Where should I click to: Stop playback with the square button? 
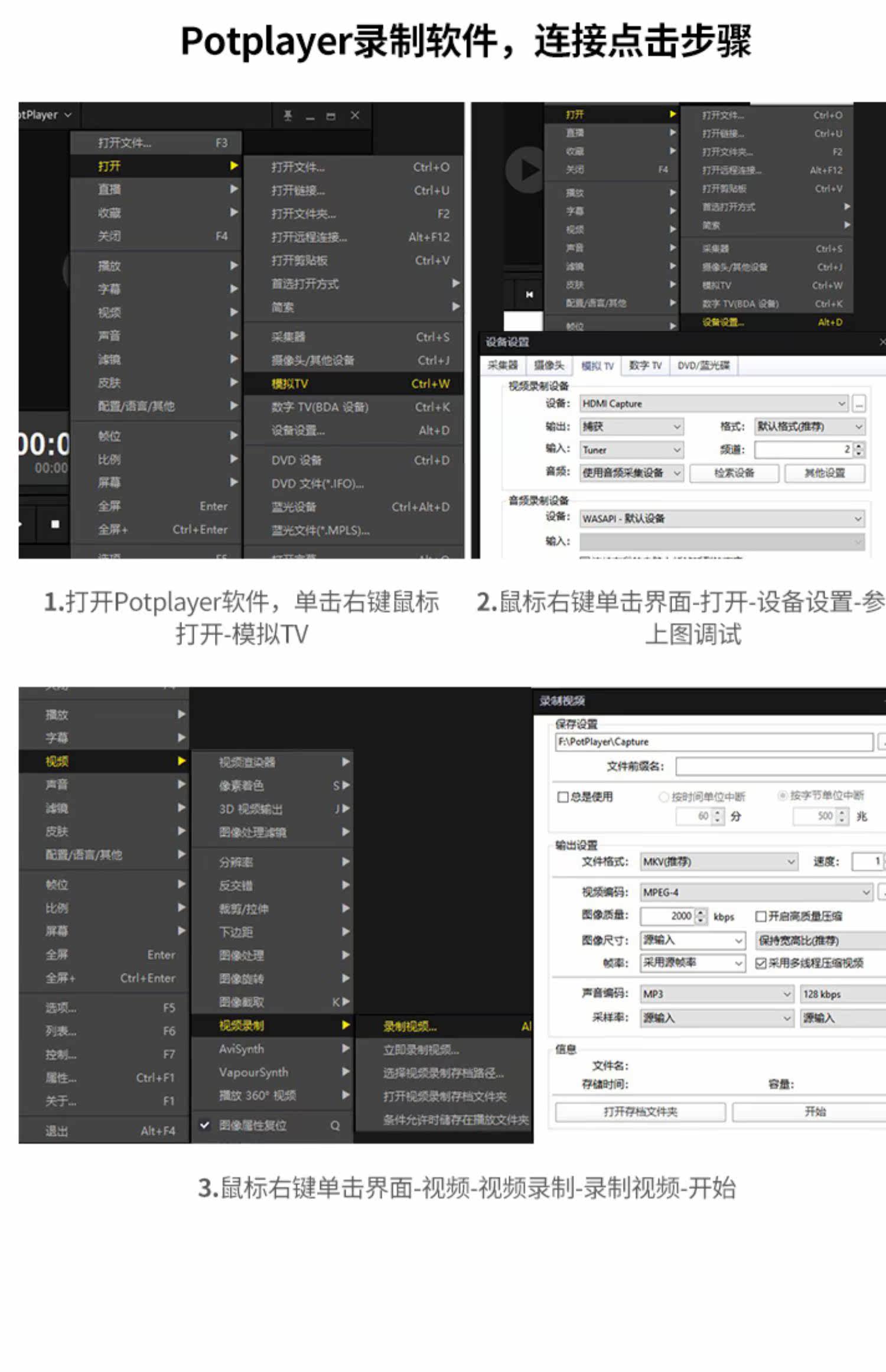[55, 524]
